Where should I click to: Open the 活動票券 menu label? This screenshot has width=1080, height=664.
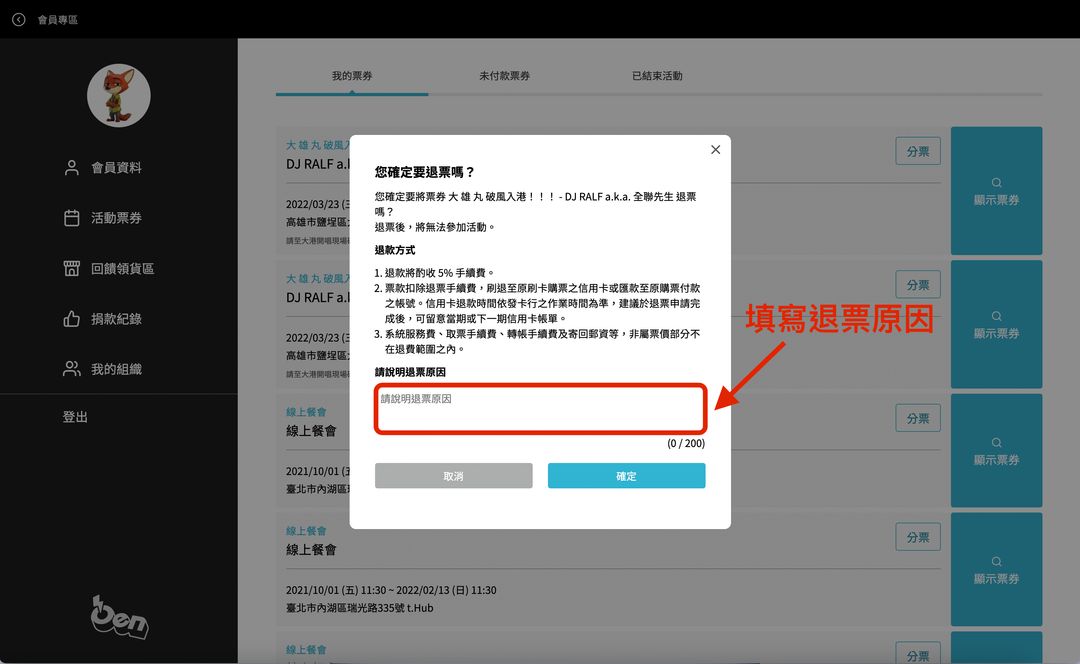116,218
